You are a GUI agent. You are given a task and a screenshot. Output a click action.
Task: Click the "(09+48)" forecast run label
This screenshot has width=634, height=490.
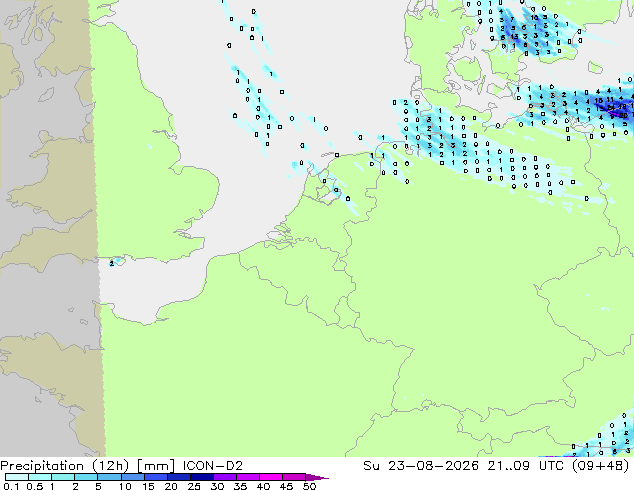click(600, 466)
